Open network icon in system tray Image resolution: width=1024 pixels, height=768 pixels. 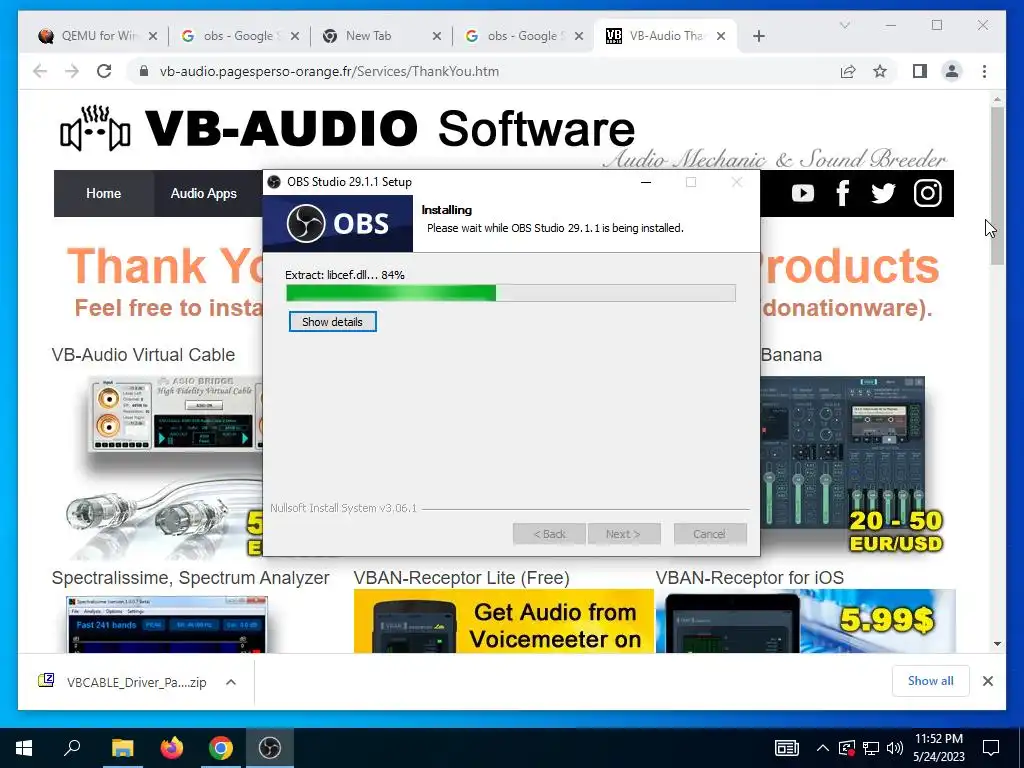871,748
